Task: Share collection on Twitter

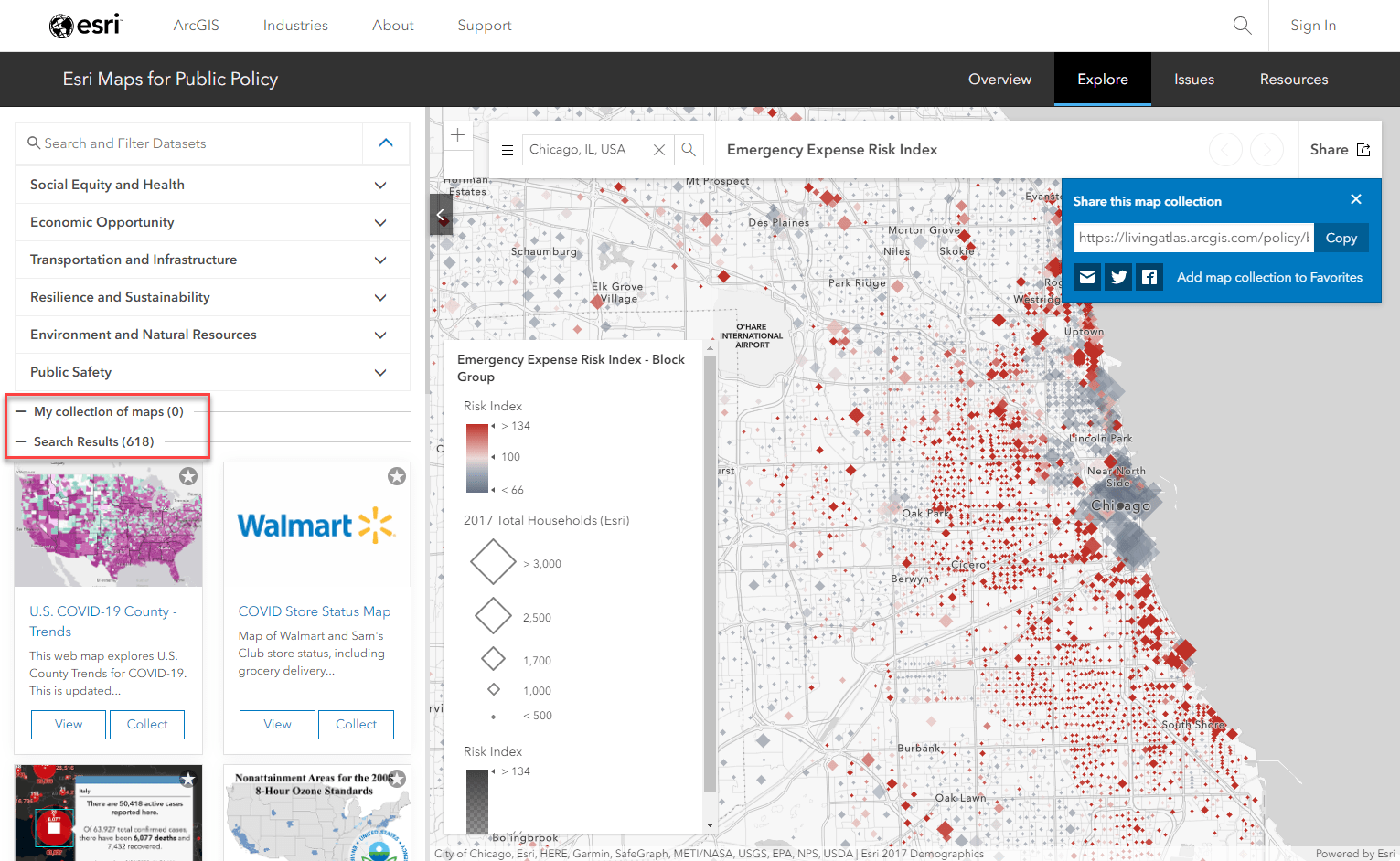Action: point(1118,277)
